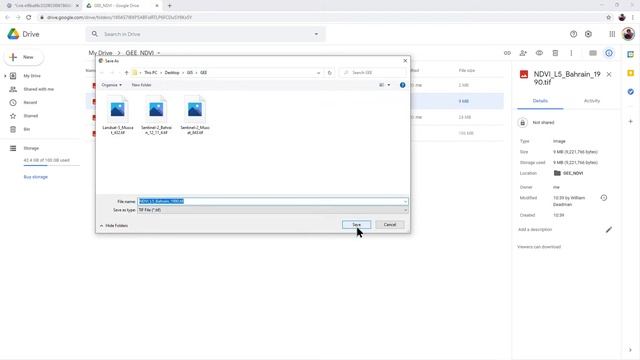This screenshot has height=360, width=640.
Task: Click This PC in the path breadcrumb
Action: click(151, 73)
